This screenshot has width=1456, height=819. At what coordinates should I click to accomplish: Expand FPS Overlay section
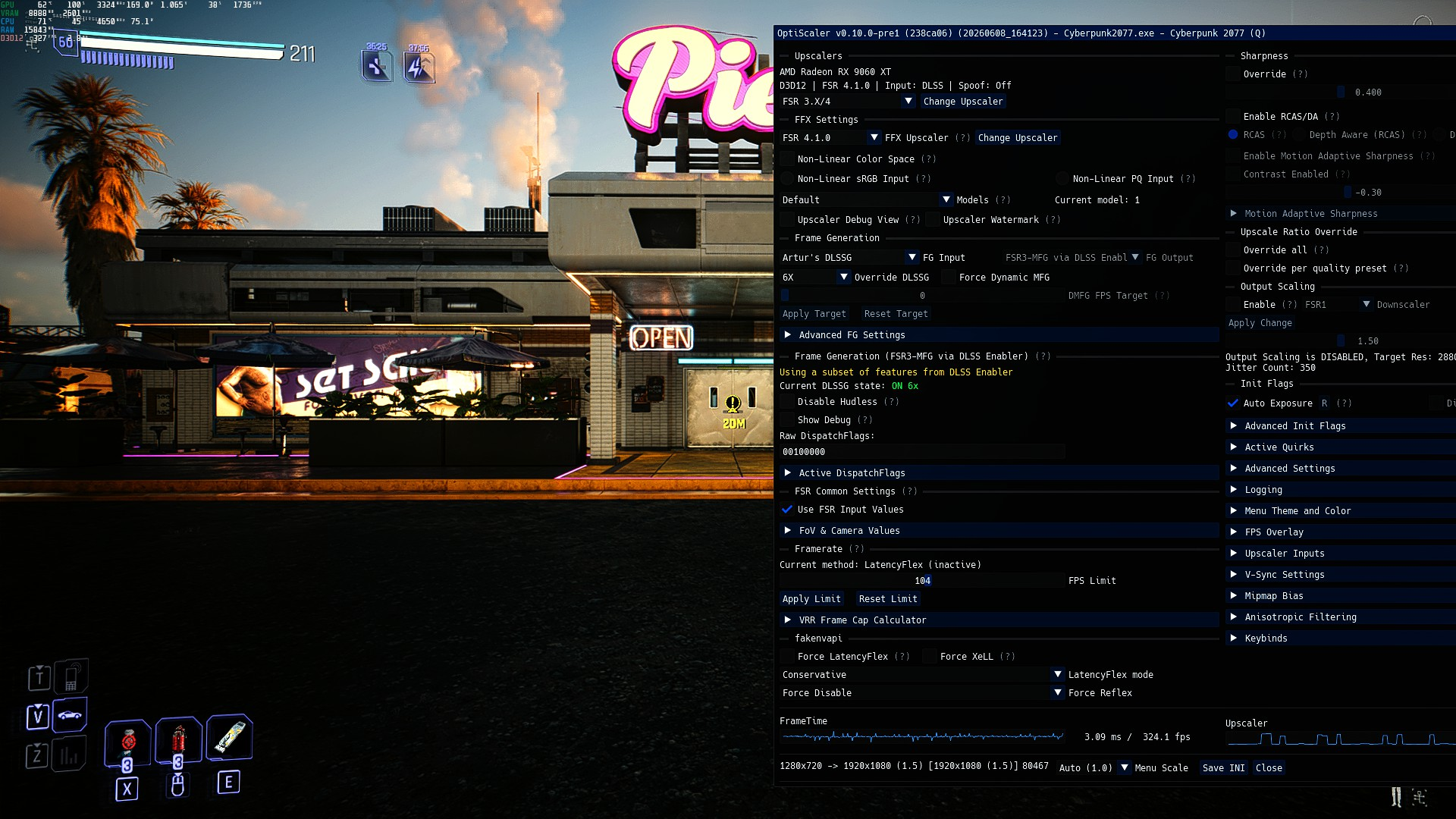tap(1341, 532)
